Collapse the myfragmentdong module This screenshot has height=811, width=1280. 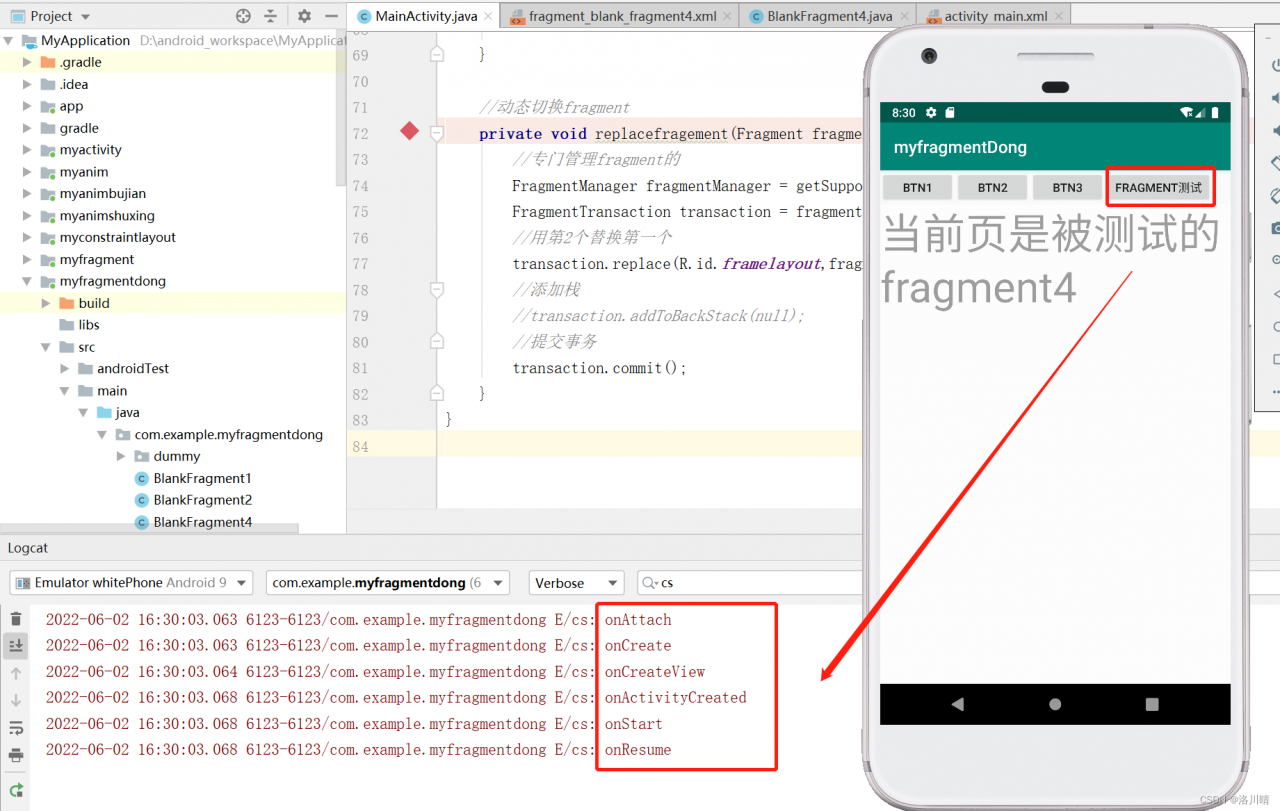27,281
